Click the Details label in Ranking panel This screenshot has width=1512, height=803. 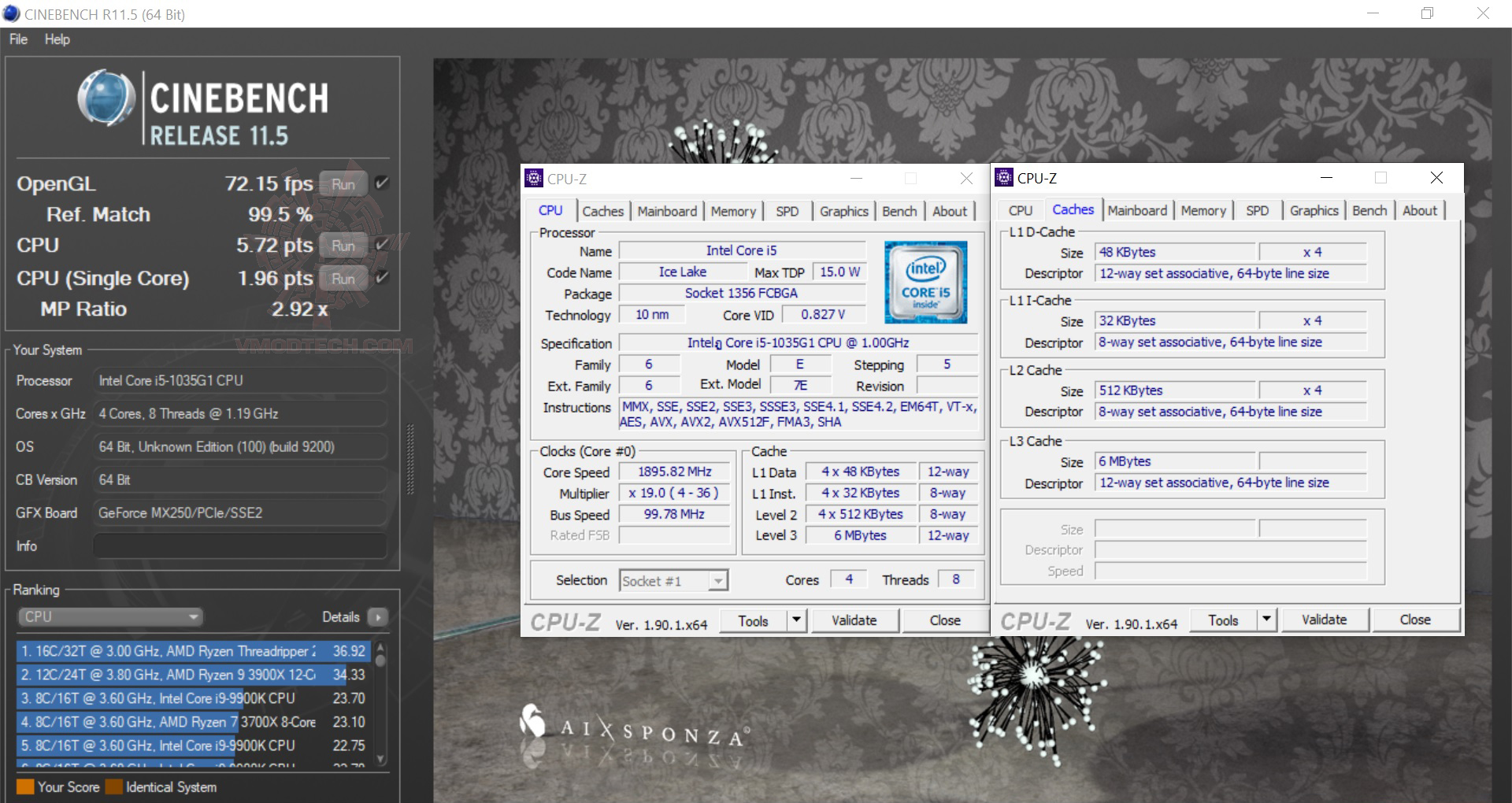[341, 617]
